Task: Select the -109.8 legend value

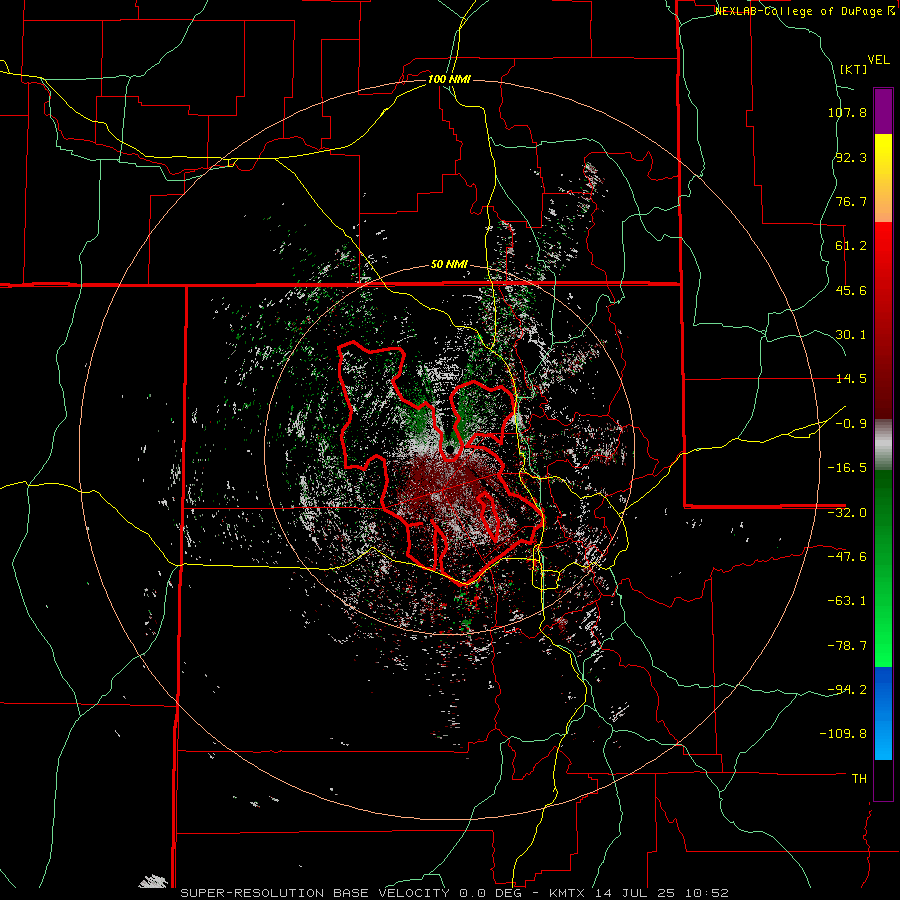Action: pyautogui.click(x=843, y=734)
